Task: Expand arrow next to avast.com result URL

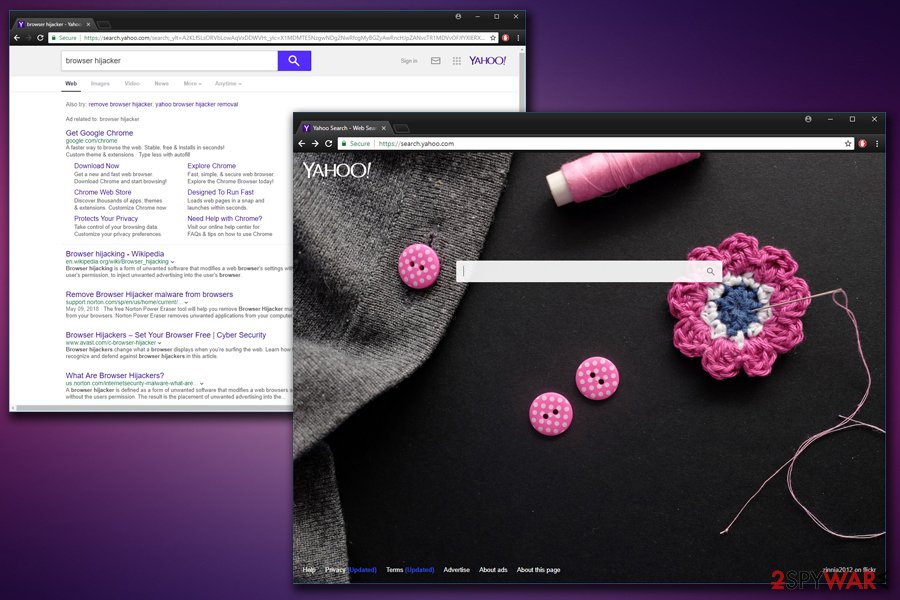Action: [160, 343]
